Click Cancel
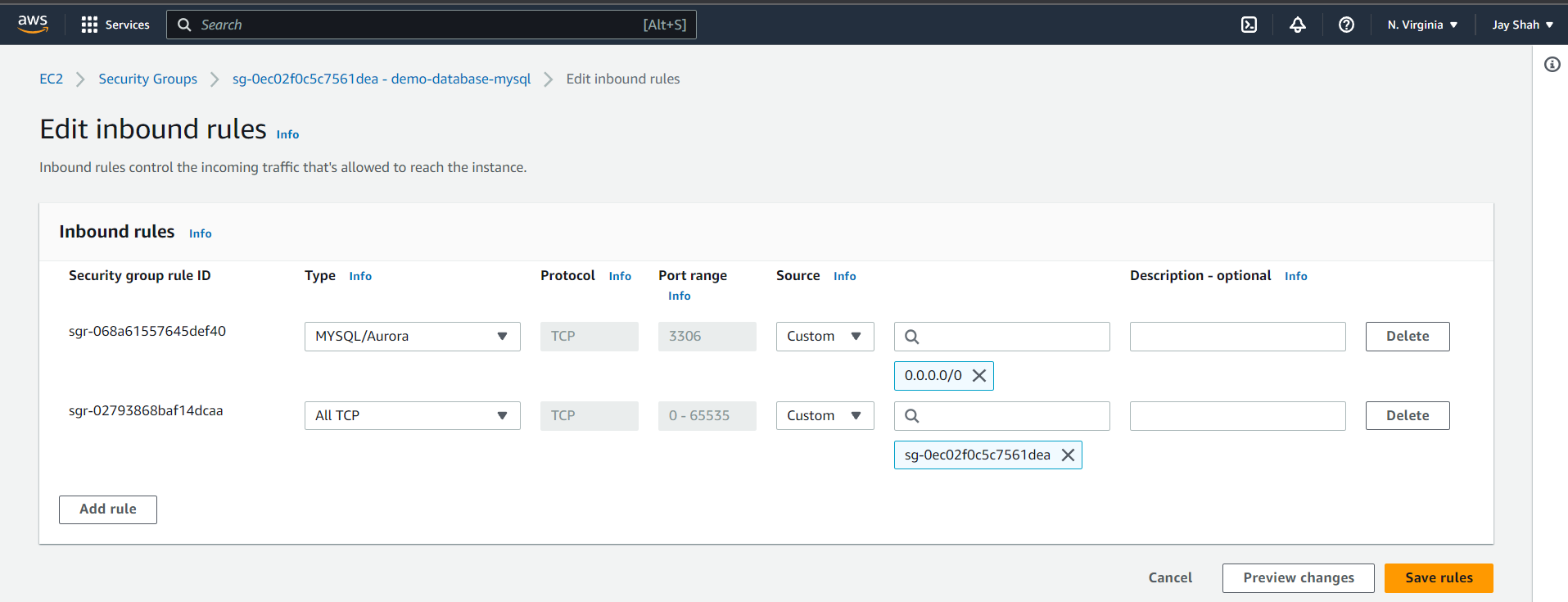Viewport: 1568px width, 602px height. click(1170, 577)
